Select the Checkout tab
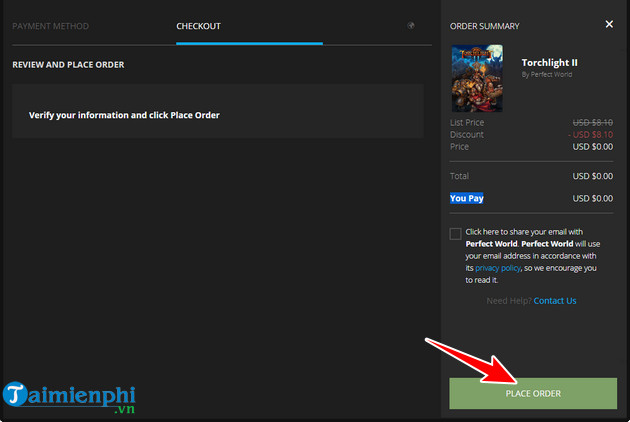 point(198,26)
